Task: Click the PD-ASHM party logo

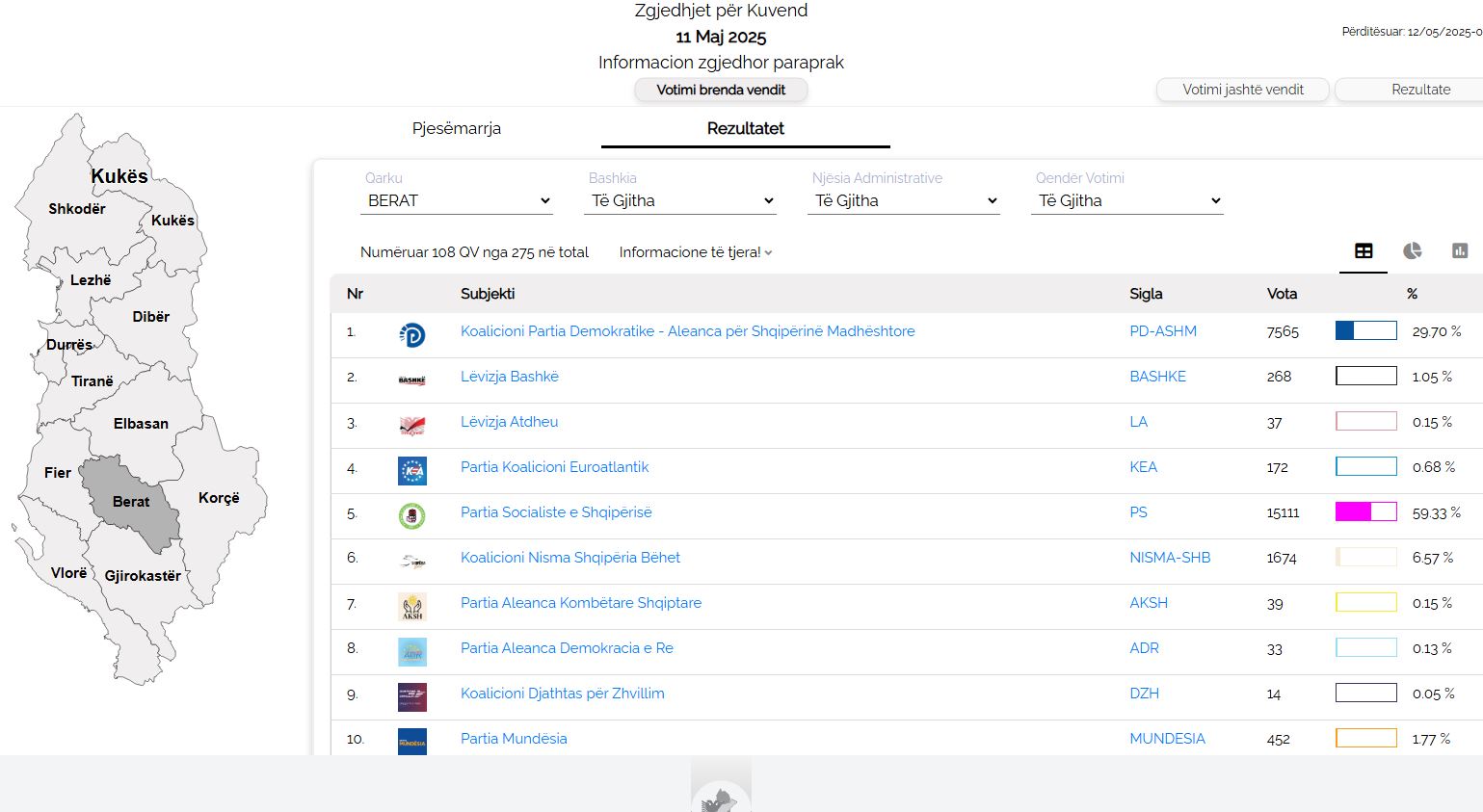Action: [x=411, y=335]
